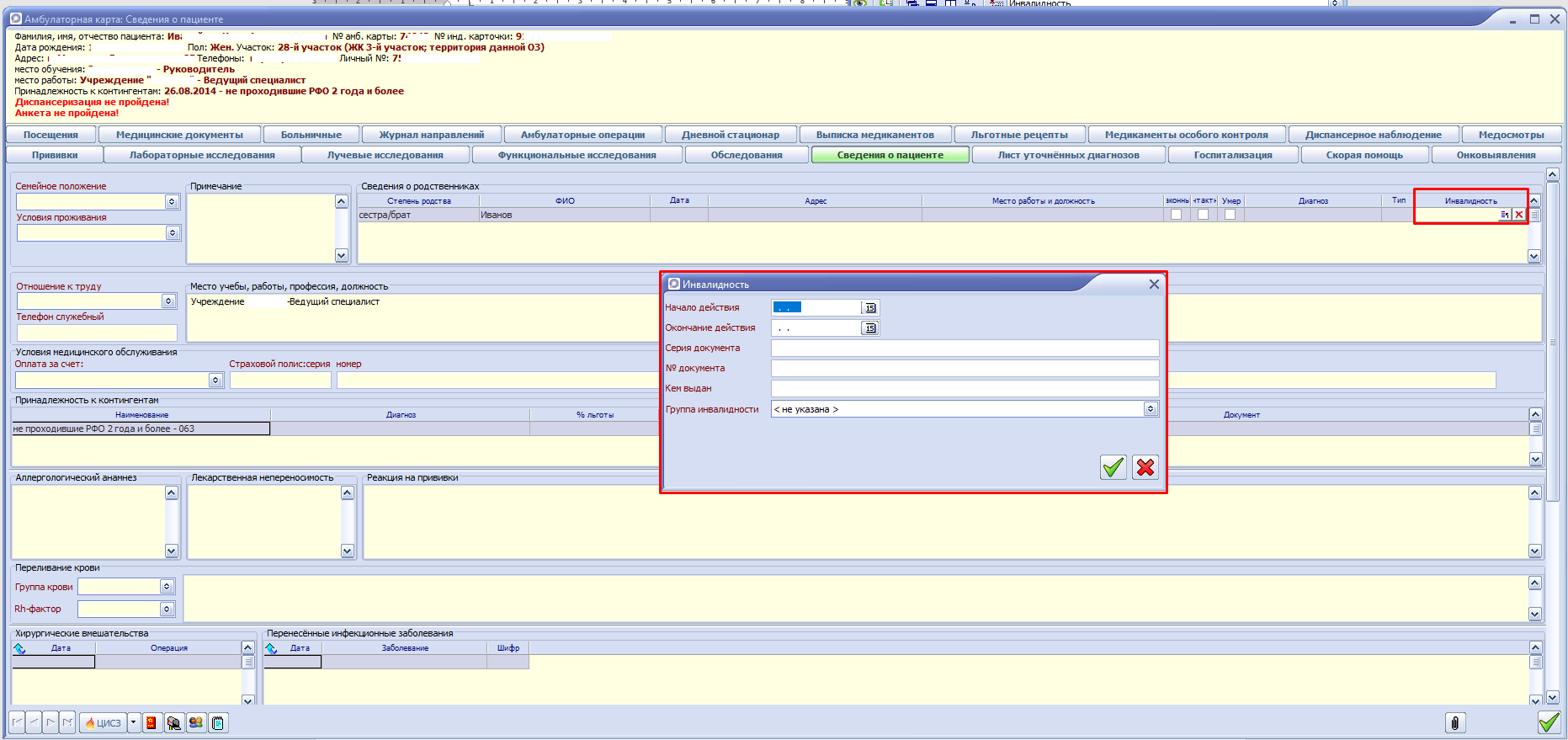This screenshot has height=740, width=1568.
Task: Open the Прививки tab
Action: pyautogui.click(x=55, y=155)
